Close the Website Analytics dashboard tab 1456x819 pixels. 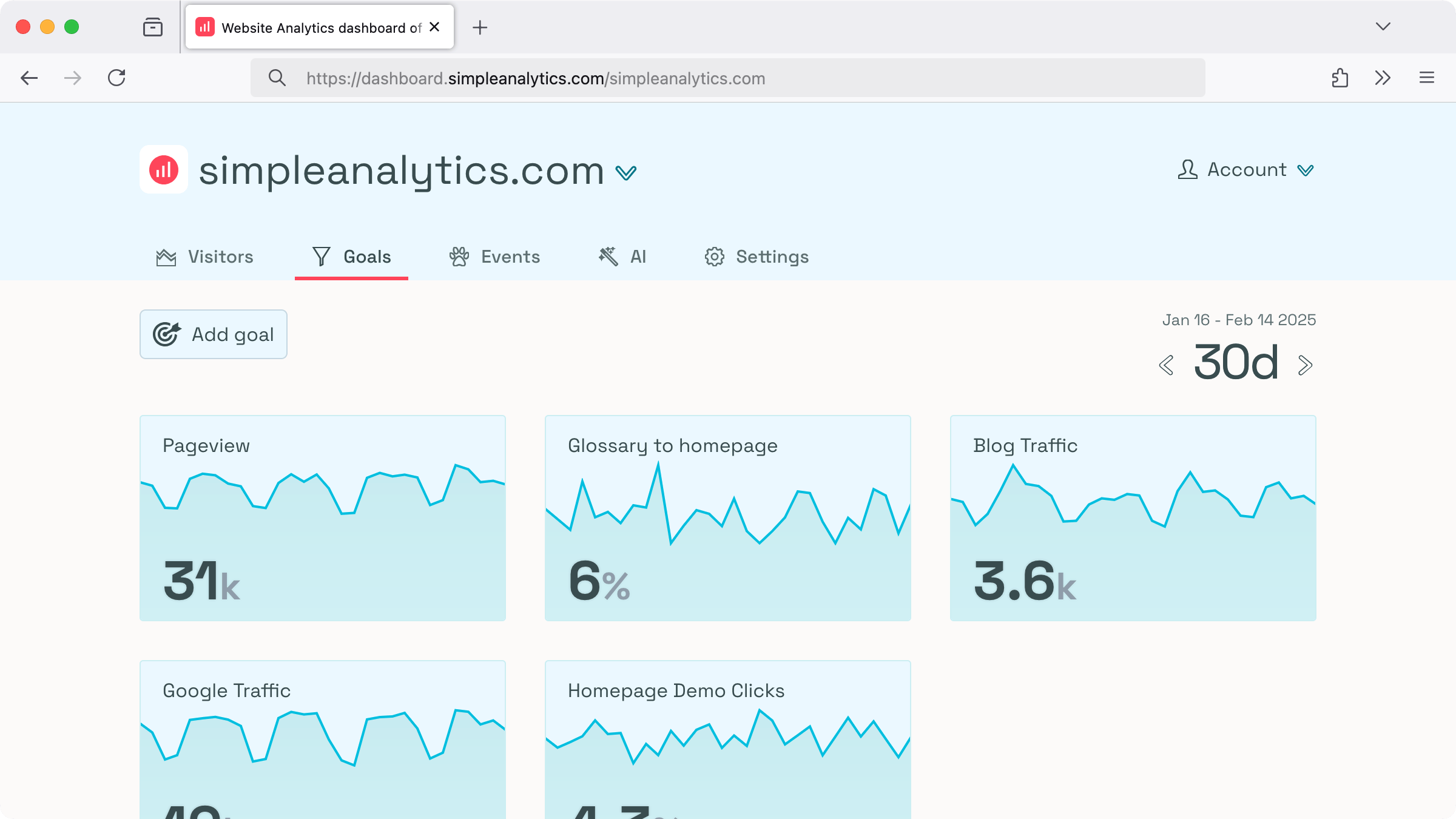[x=434, y=27]
